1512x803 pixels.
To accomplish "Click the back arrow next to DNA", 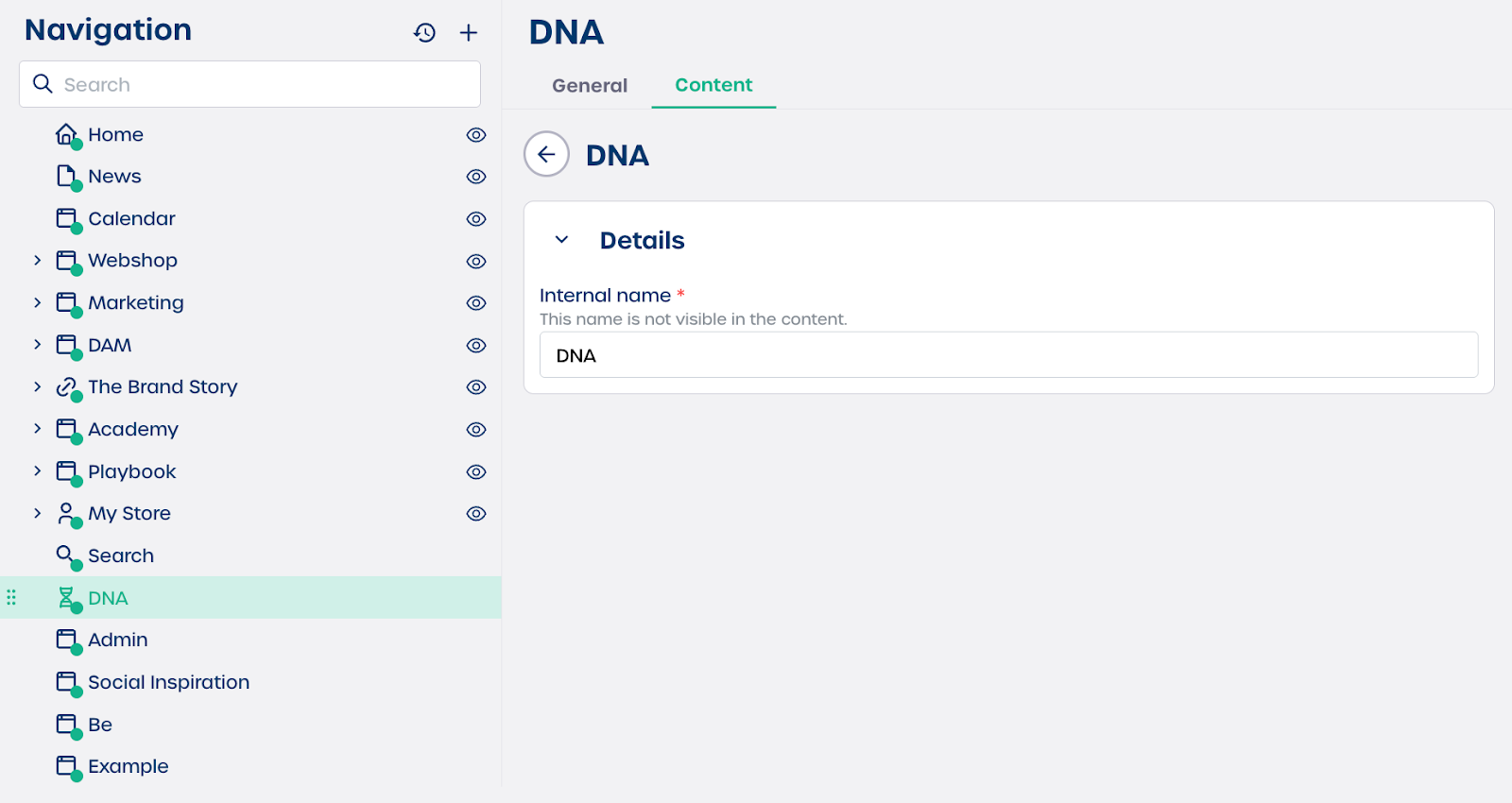I will point(546,154).
